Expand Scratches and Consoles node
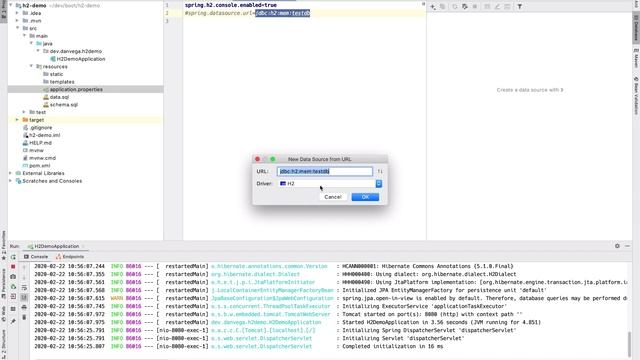 point(11,181)
